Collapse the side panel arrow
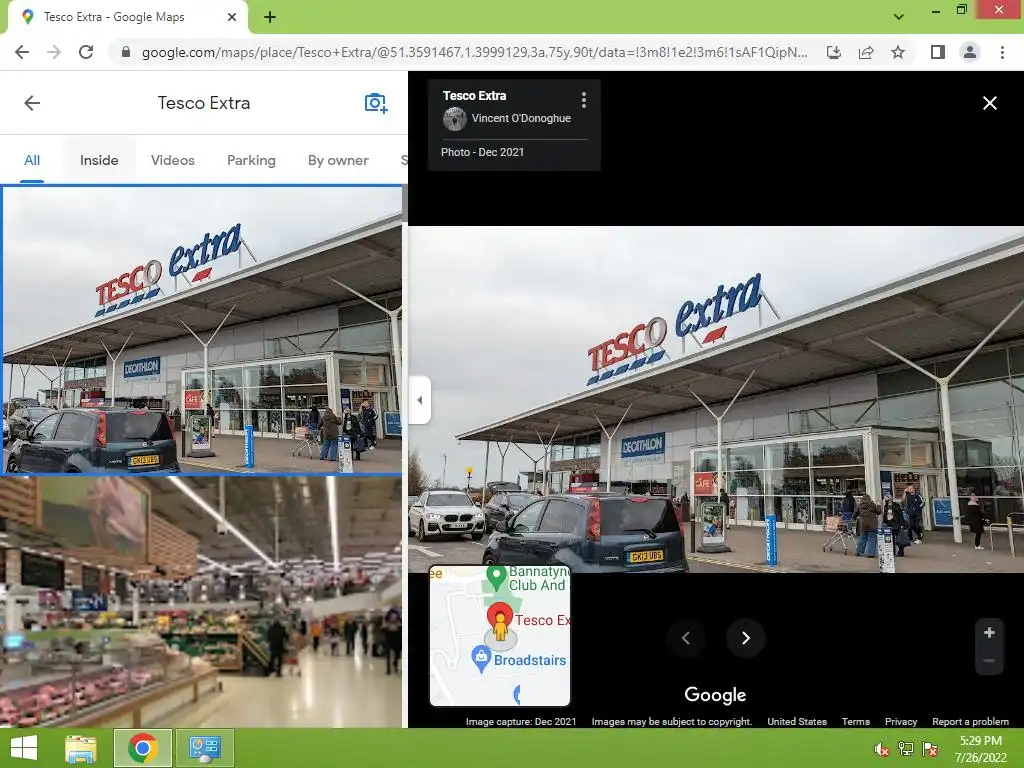This screenshot has height=768, width=1024. tap(419, 400)
